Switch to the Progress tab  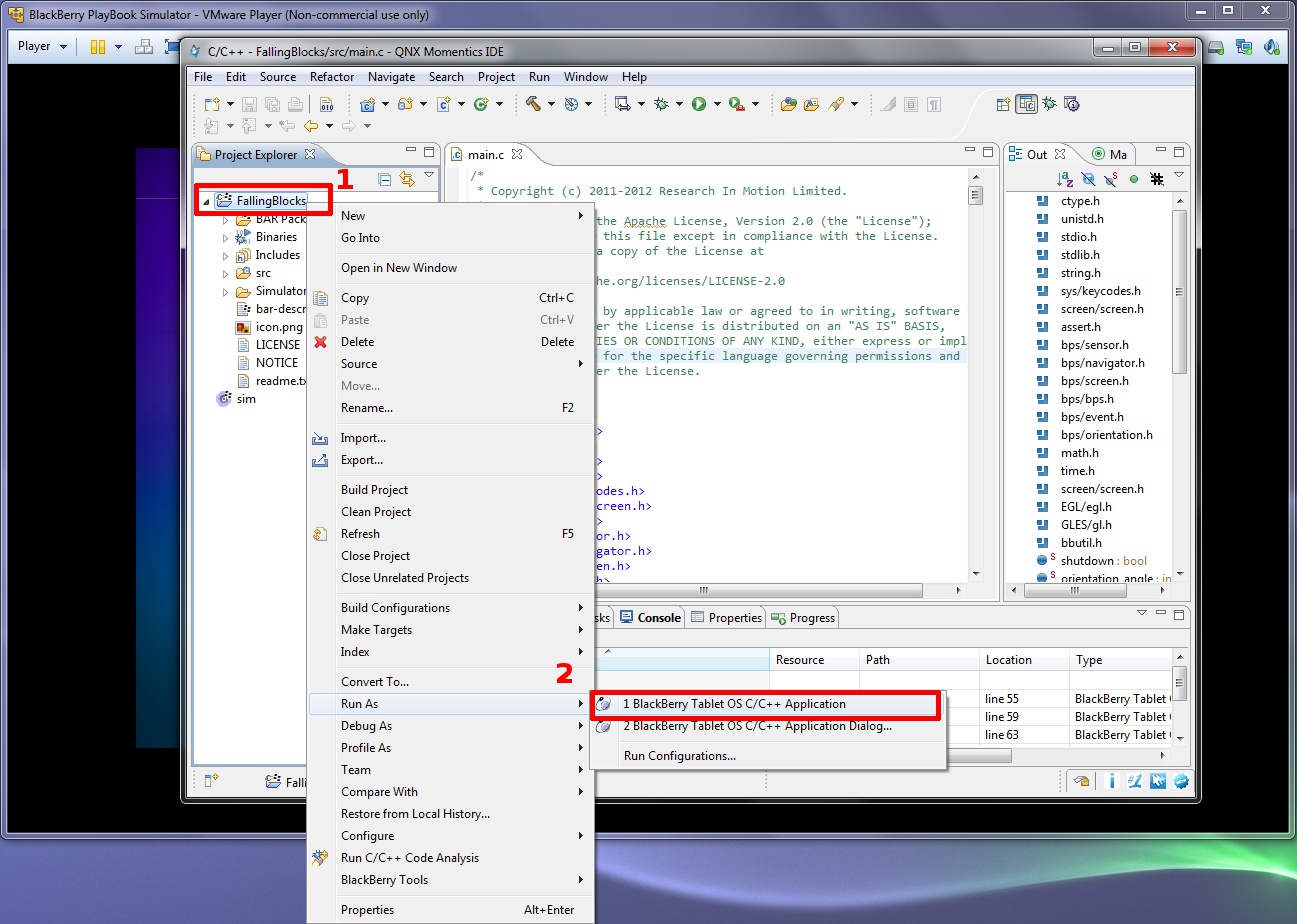[803, 618]
